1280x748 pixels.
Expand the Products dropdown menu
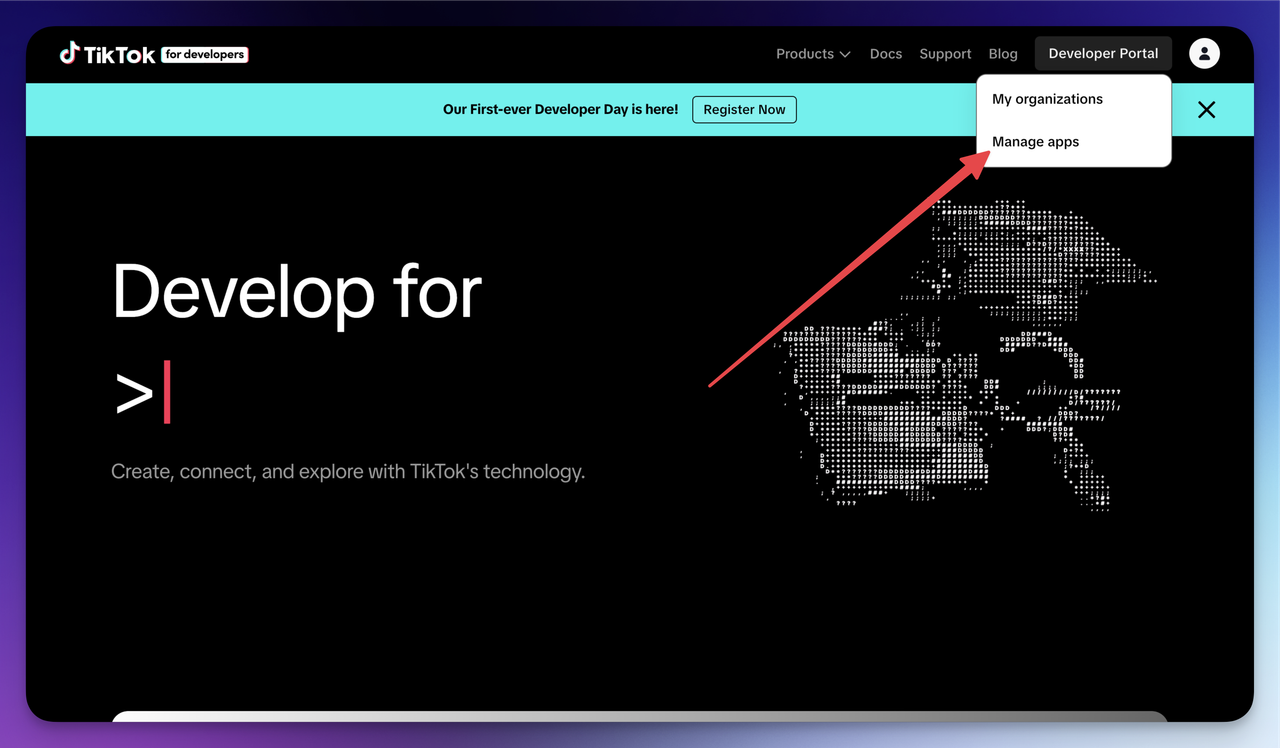pyautogui.click(x=813, y=54)
